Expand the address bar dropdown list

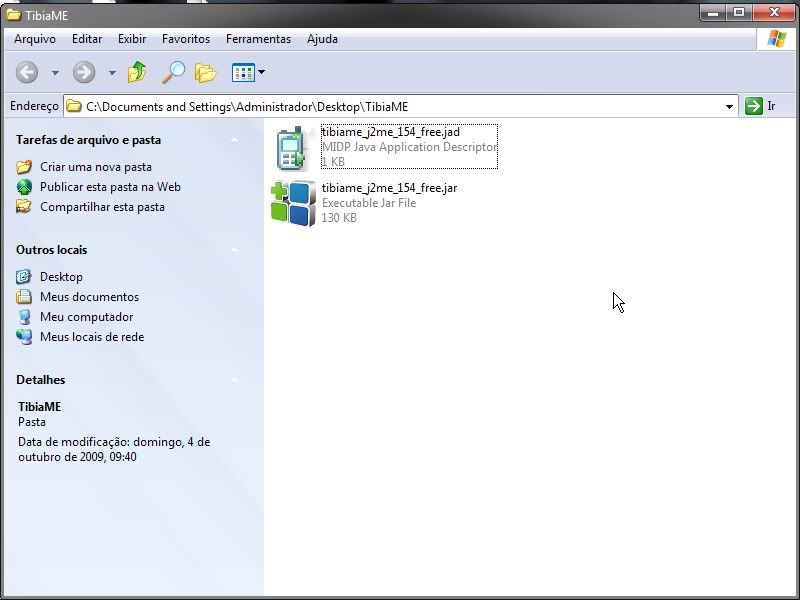(x=729, y=106)
